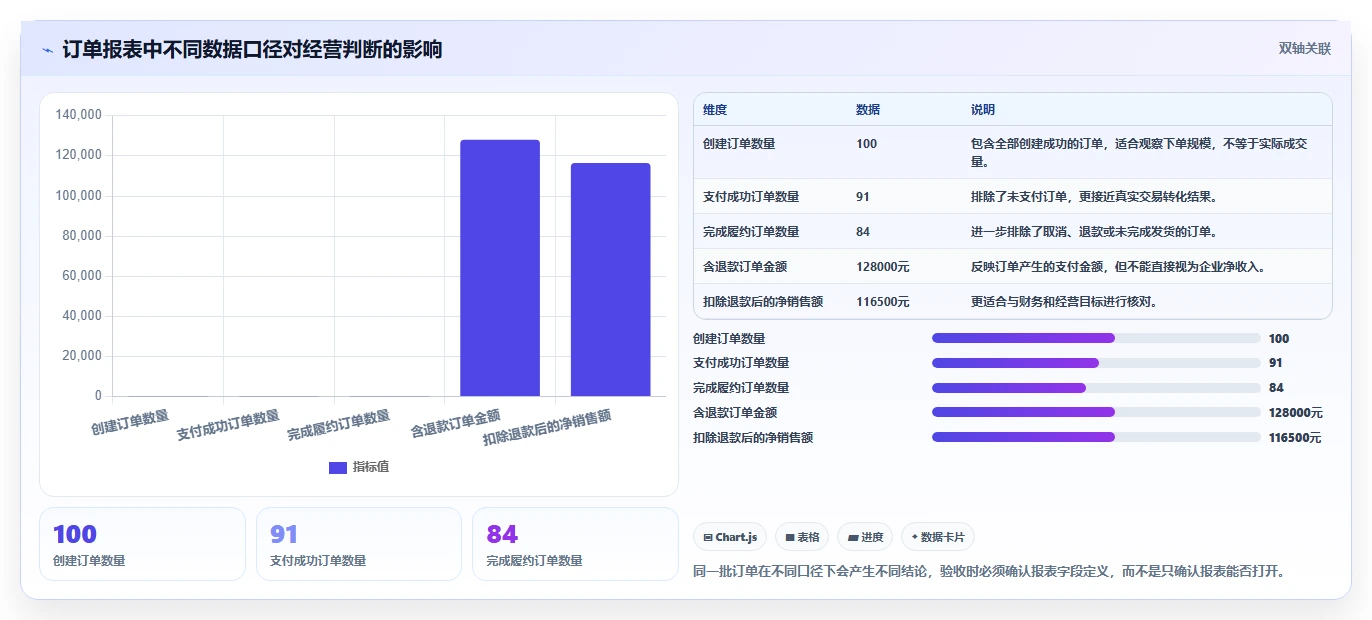Click the 扣除退款后的净销售额 x-axis label
Screen dimensions: 1372x620
(x=547, y=427)
